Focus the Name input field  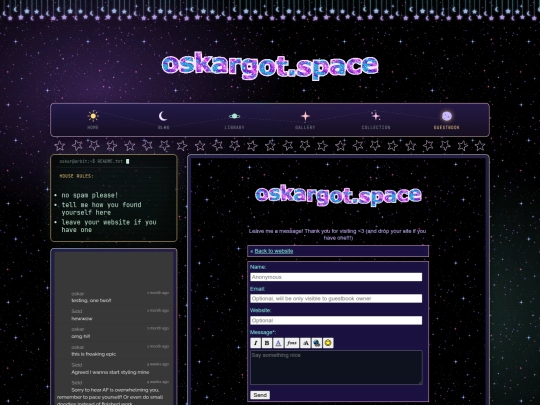coord(336,277)
